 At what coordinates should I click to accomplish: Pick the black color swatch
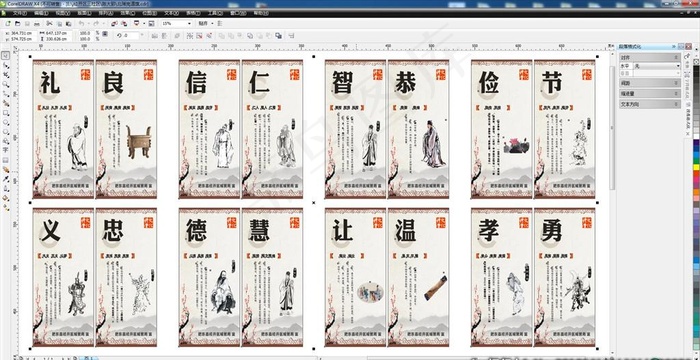pos(696,69)
